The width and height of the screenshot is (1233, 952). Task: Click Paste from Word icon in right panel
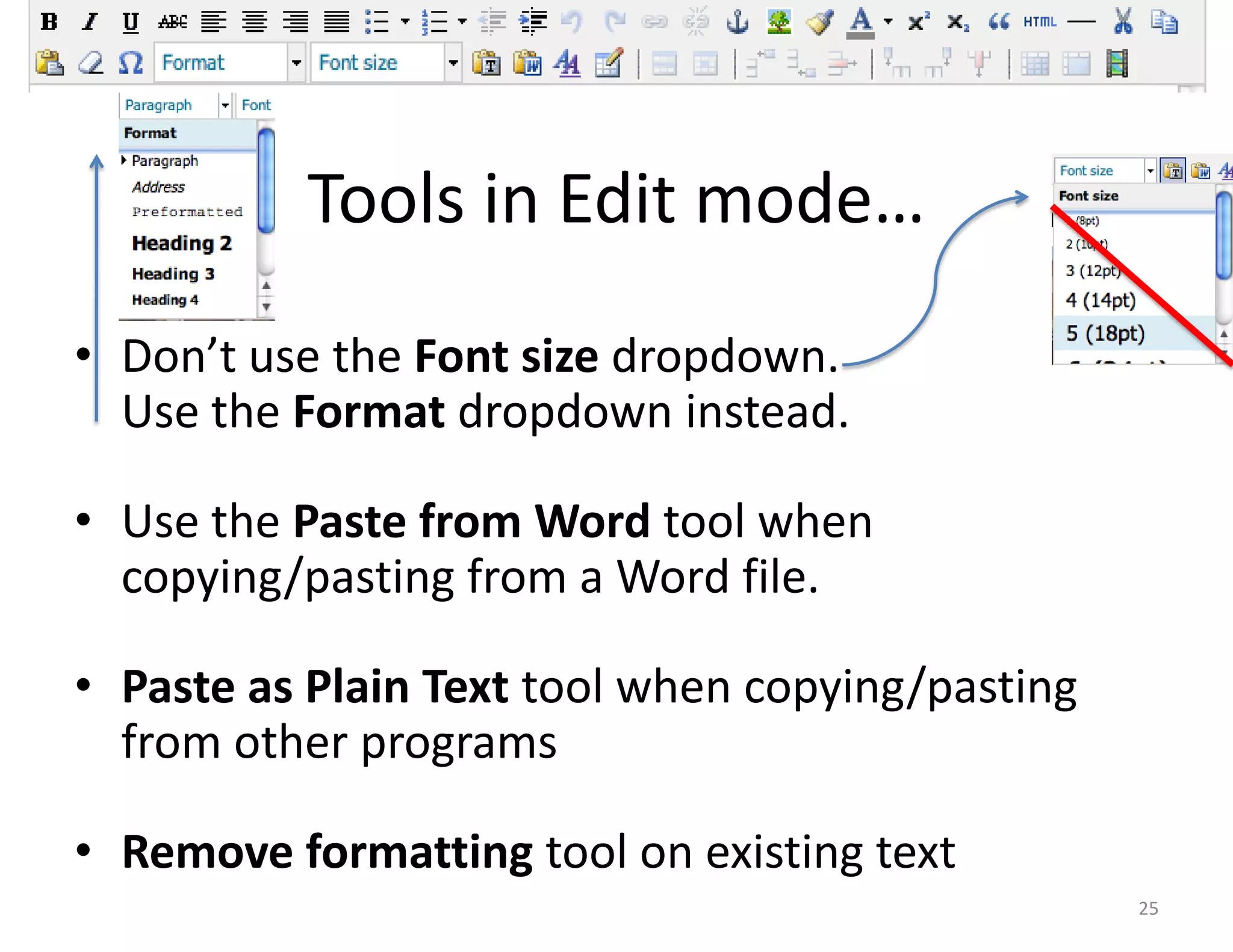point(1200,171)
